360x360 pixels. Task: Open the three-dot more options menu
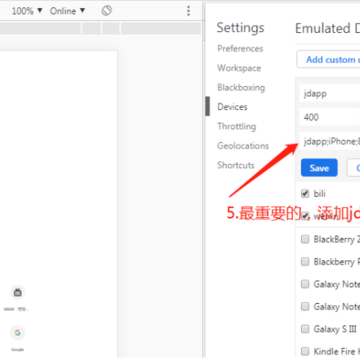coord(188,11)
